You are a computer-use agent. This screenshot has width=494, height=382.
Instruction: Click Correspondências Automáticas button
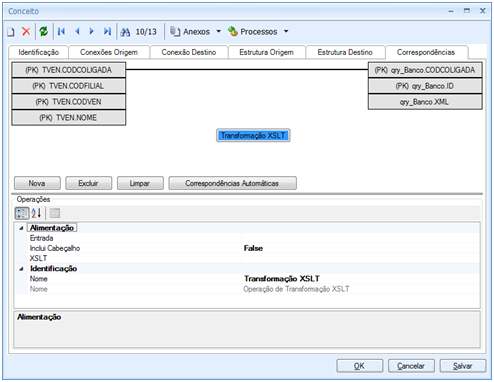pos(232,183)
